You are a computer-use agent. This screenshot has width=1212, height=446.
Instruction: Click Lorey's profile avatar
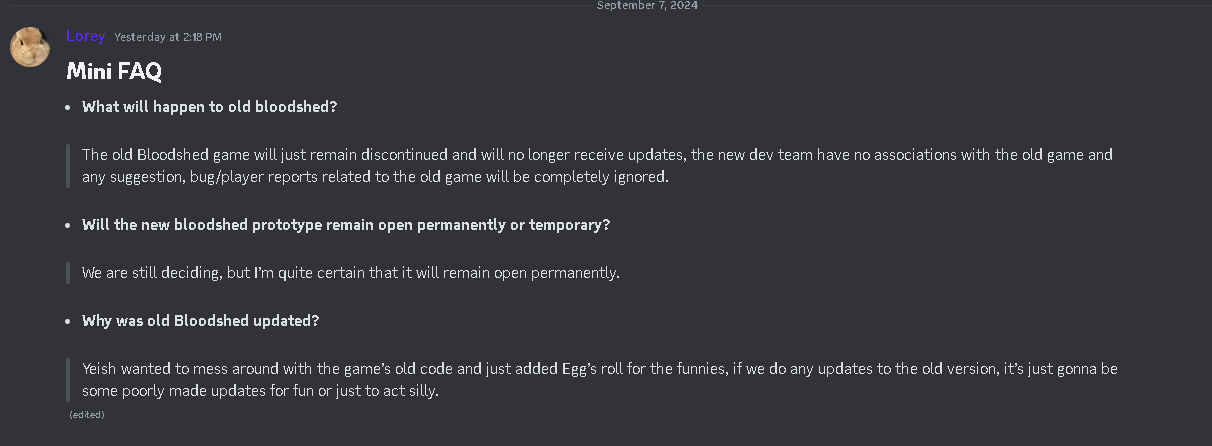pos(30,47)
